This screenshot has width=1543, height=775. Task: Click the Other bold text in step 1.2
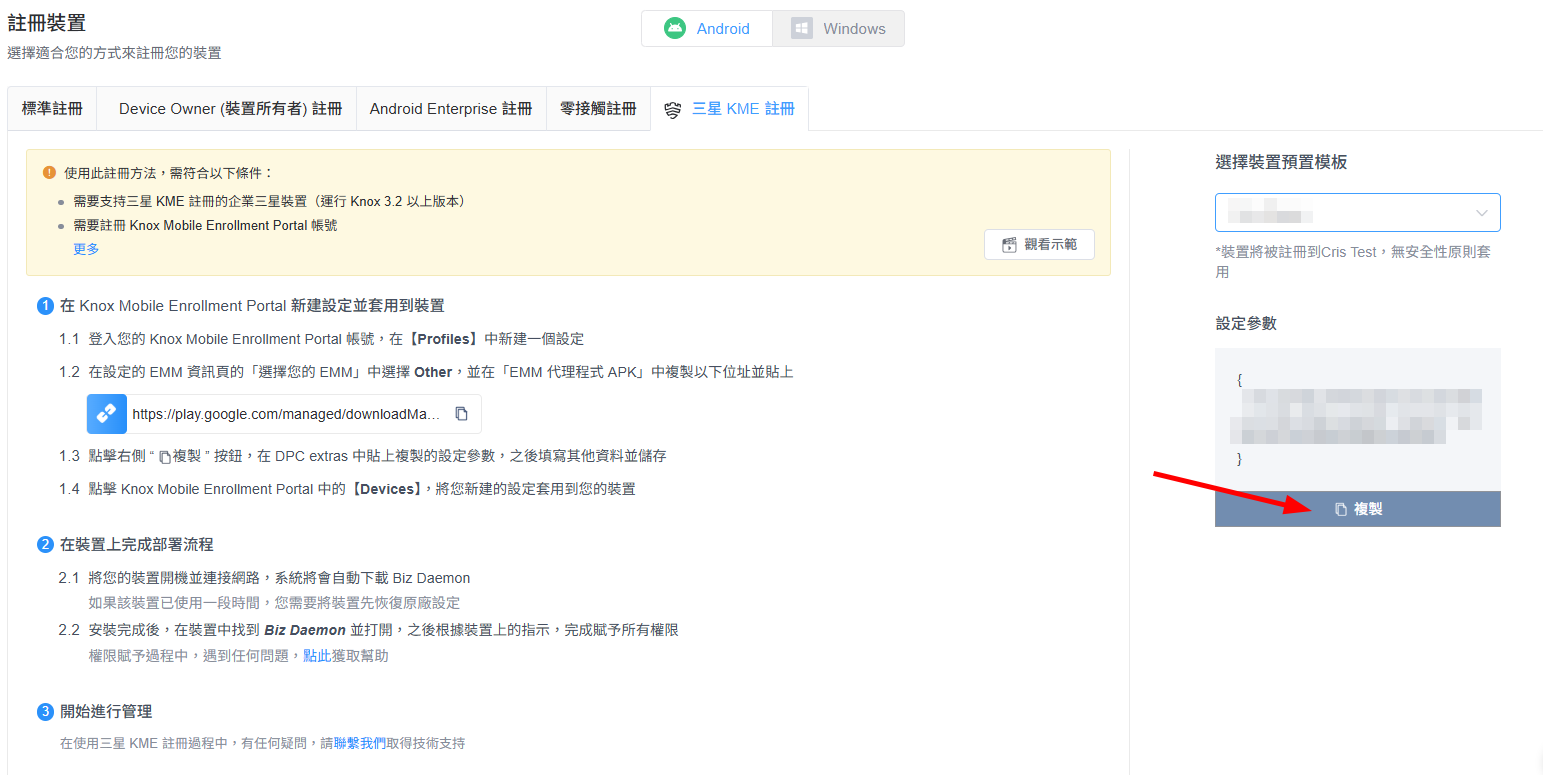pos(433,372)
